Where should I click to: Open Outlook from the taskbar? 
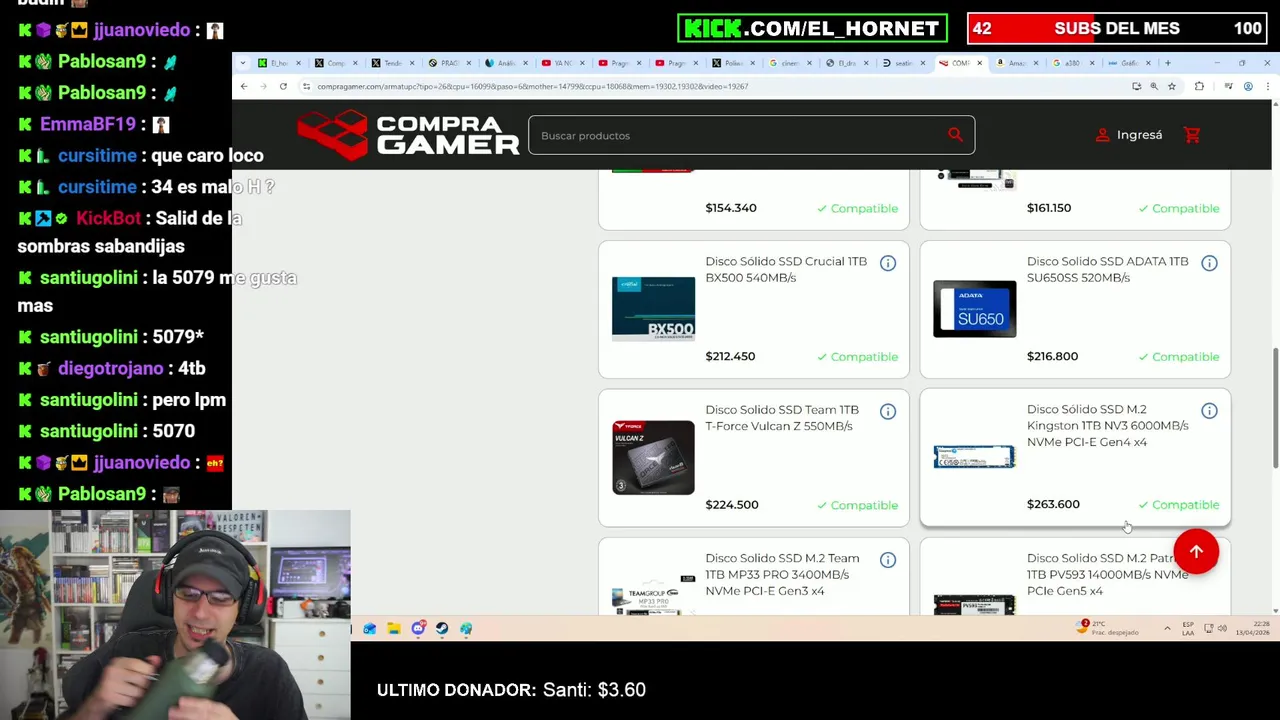tap(370, 628)
